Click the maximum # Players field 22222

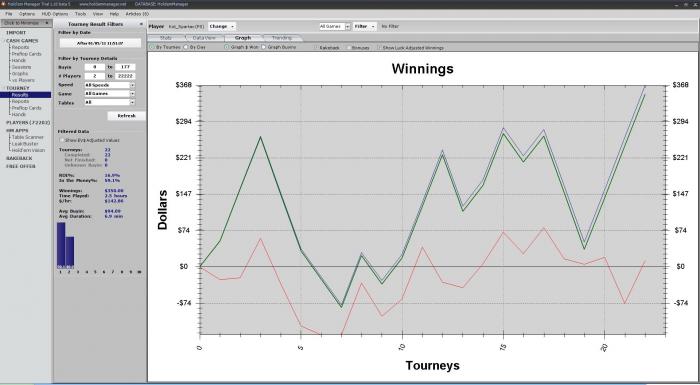[125, 76]
